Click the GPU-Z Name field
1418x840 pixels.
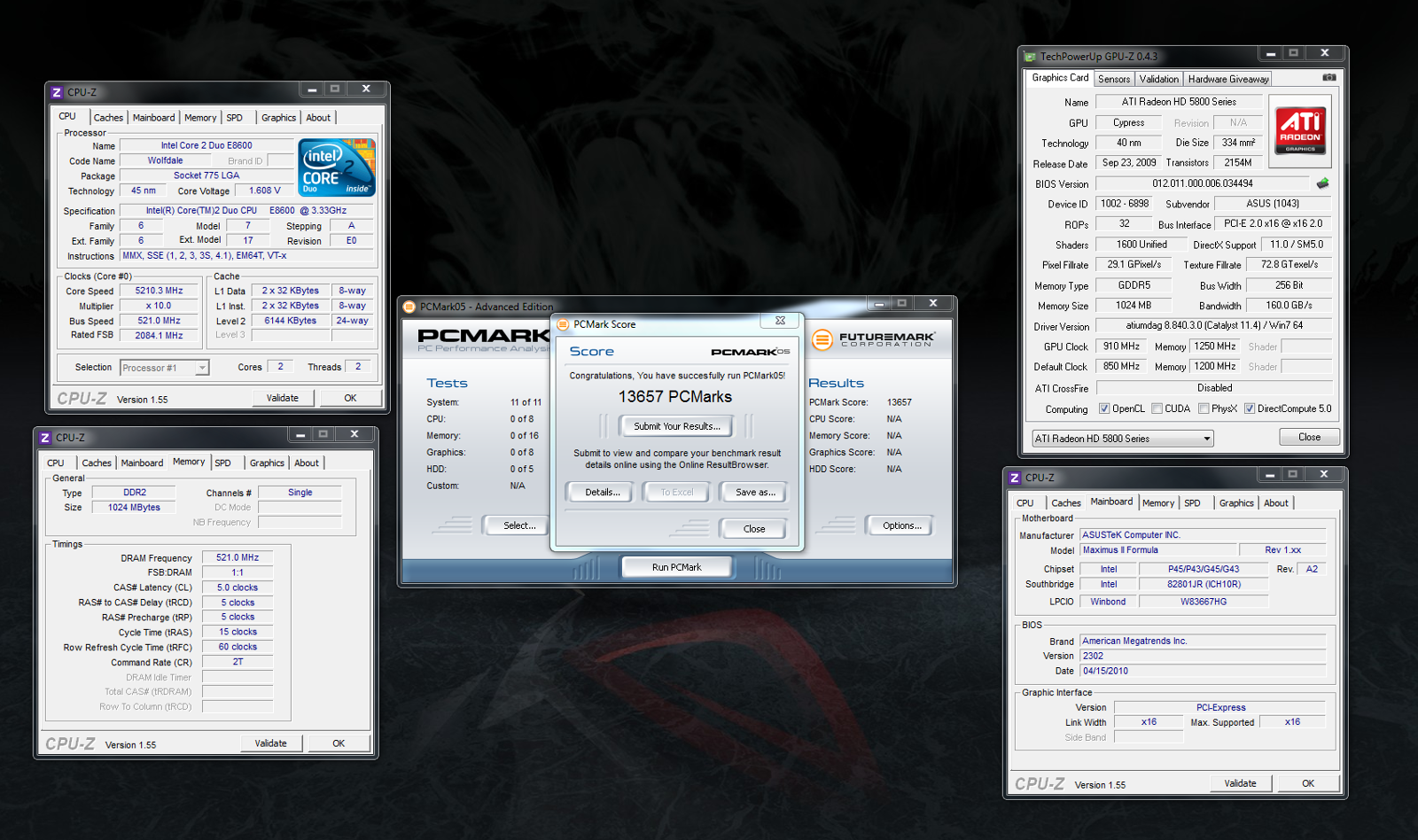click(x=1179, y=102)
